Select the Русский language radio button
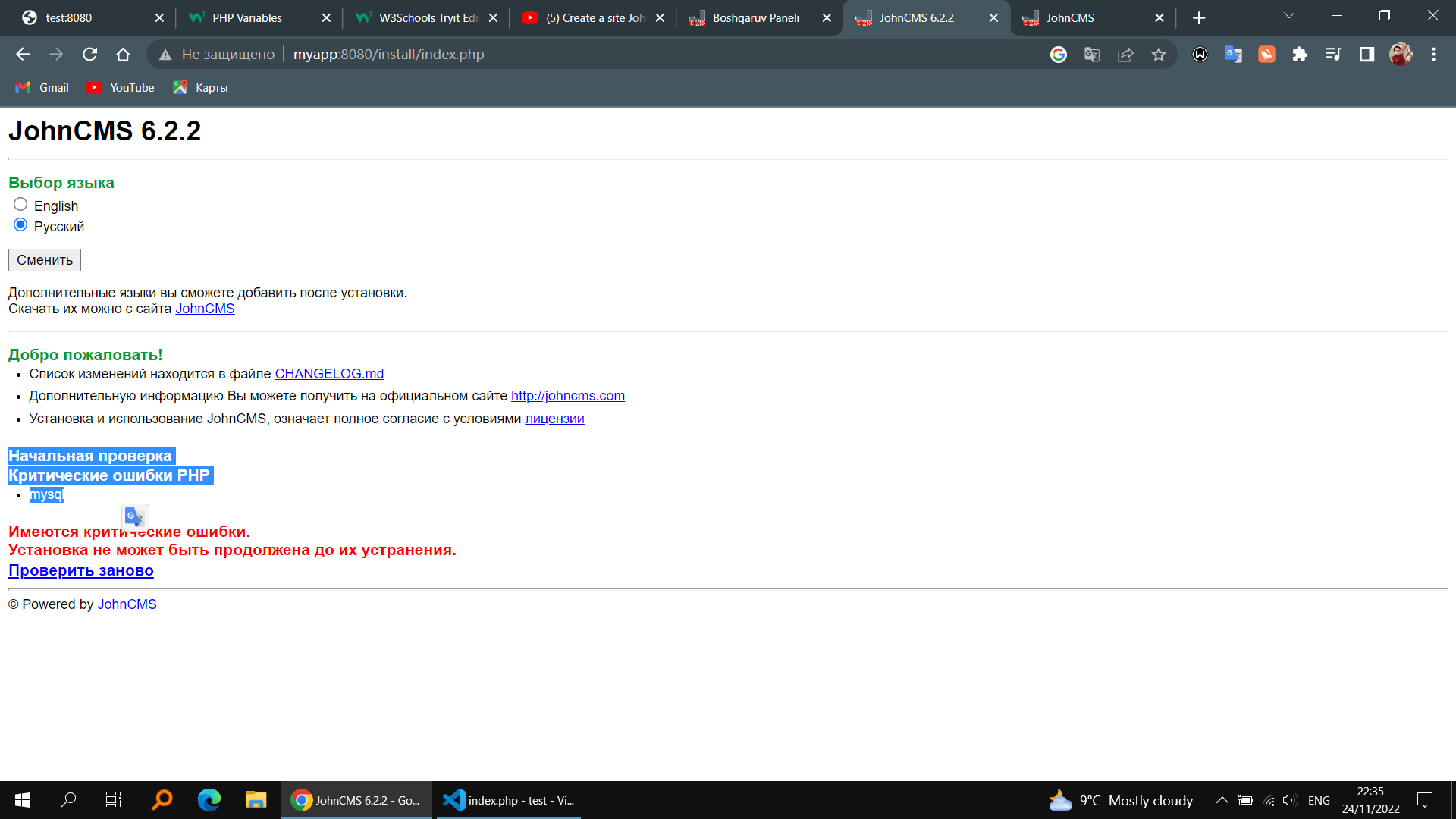Screen dimensions: 1456x819 20,225
